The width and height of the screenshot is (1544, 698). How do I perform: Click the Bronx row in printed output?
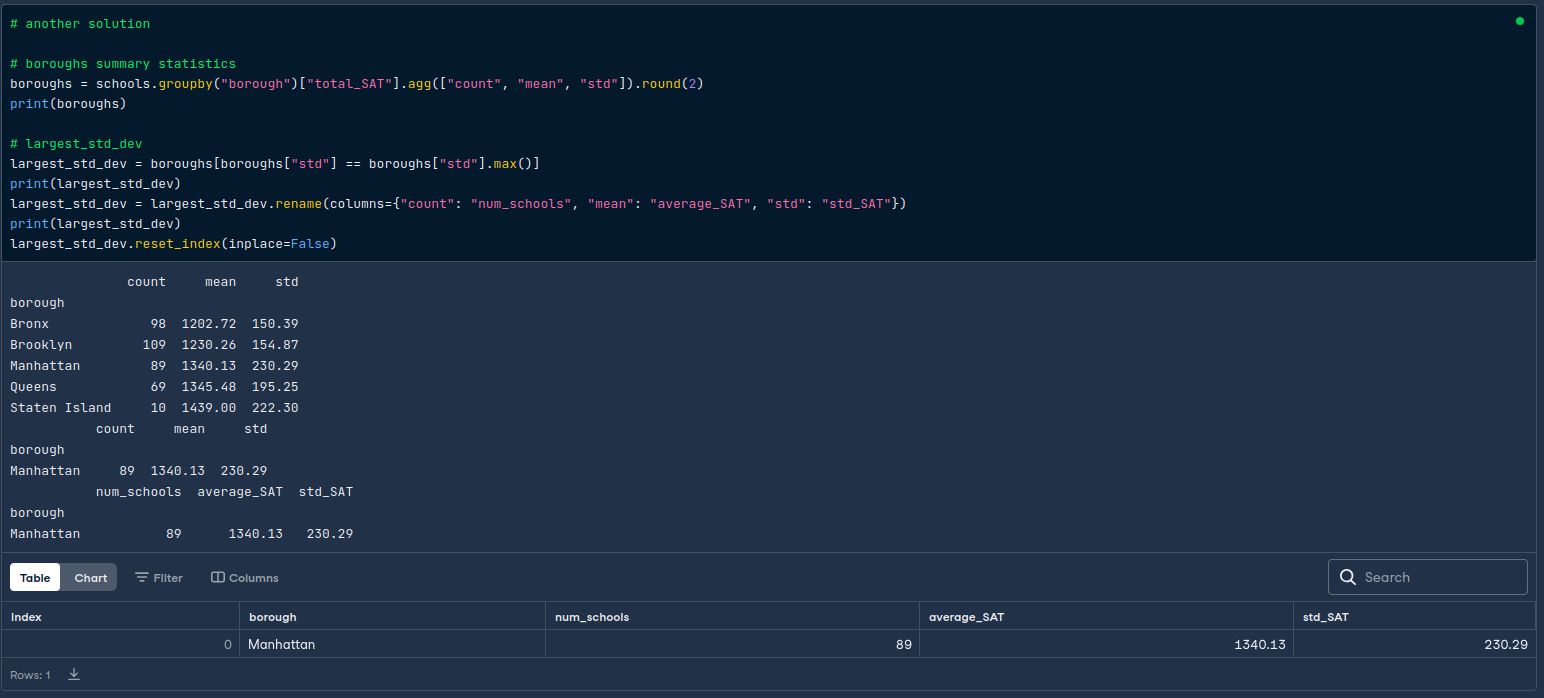pos(154,324)
